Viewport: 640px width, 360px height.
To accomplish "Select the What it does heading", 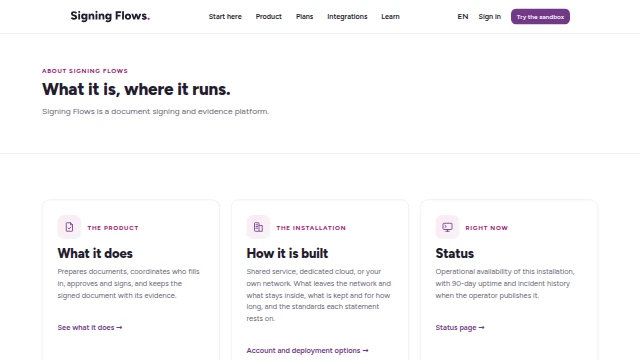I will coord(95,253).
